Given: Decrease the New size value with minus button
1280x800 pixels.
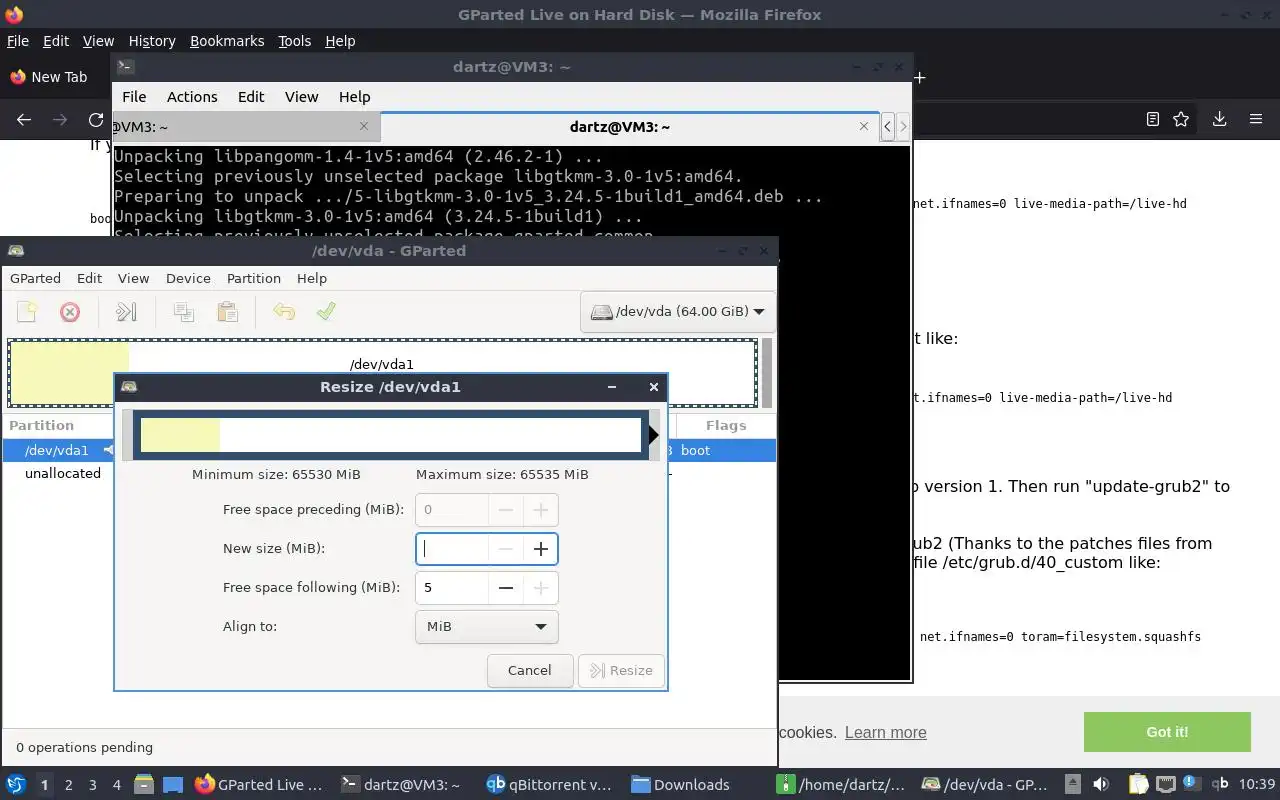Looking at the screenshot, I should tap(506, 548).
